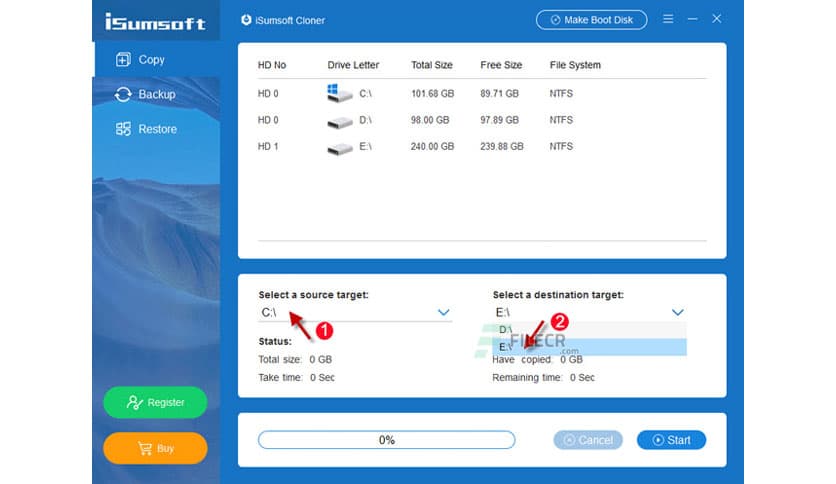The height and width of the screenshot is (484, 836).
Task: Click the green Register button
Action: (155, 402)
